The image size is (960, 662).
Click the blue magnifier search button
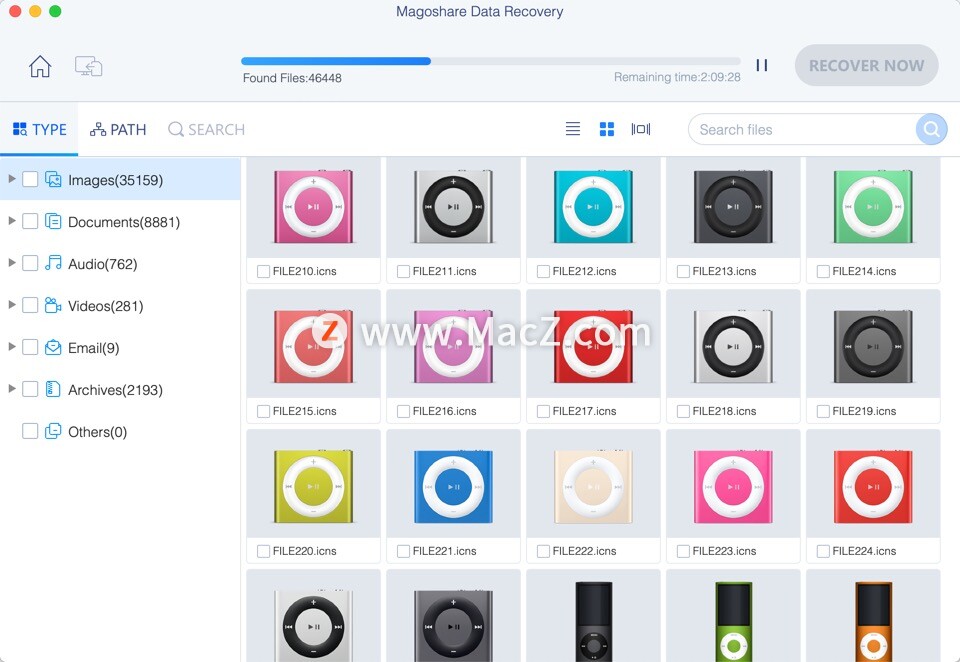[x=931, y=129]
